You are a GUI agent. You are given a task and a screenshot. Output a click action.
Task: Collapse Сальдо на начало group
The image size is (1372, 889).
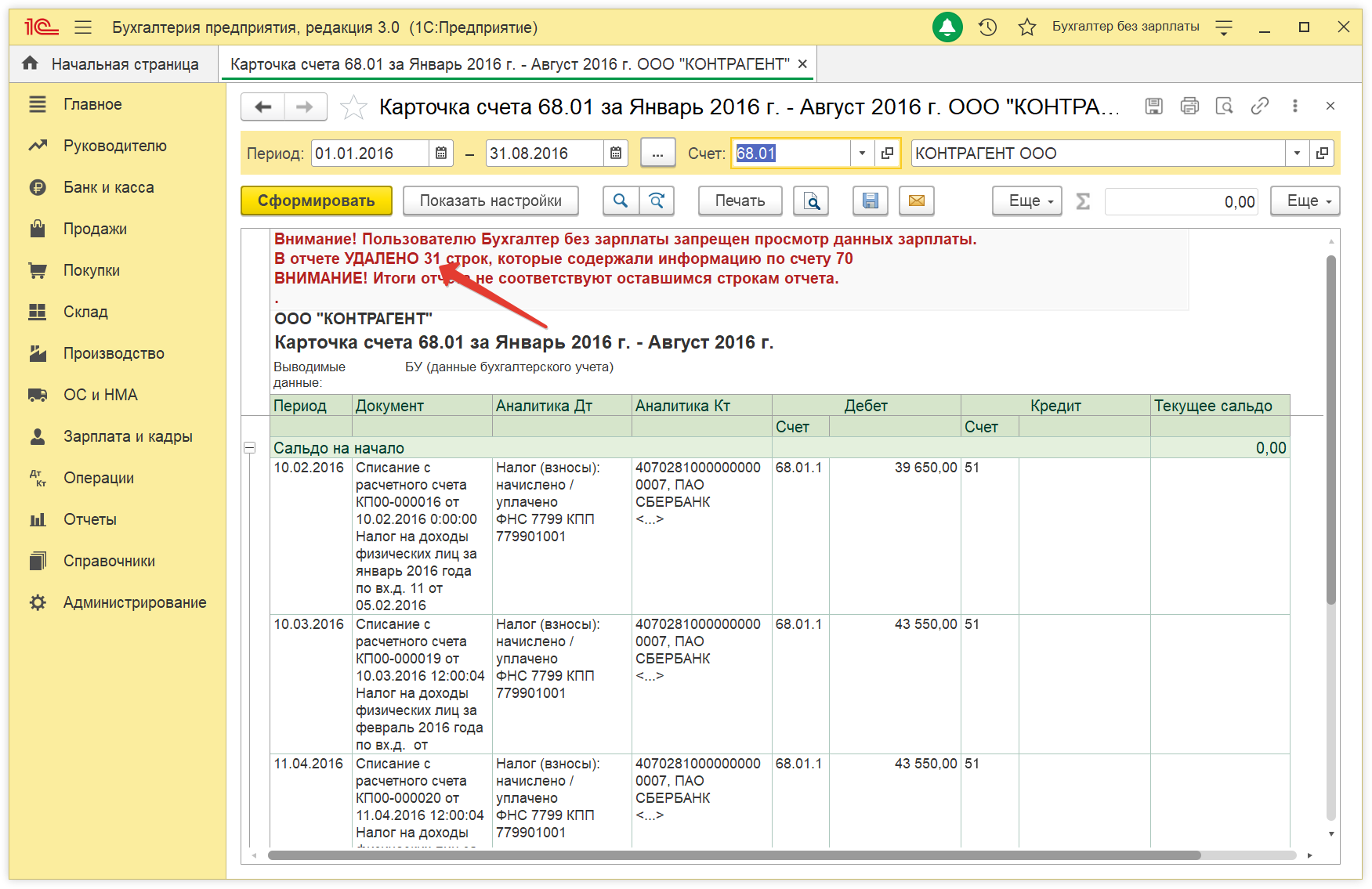249,448
